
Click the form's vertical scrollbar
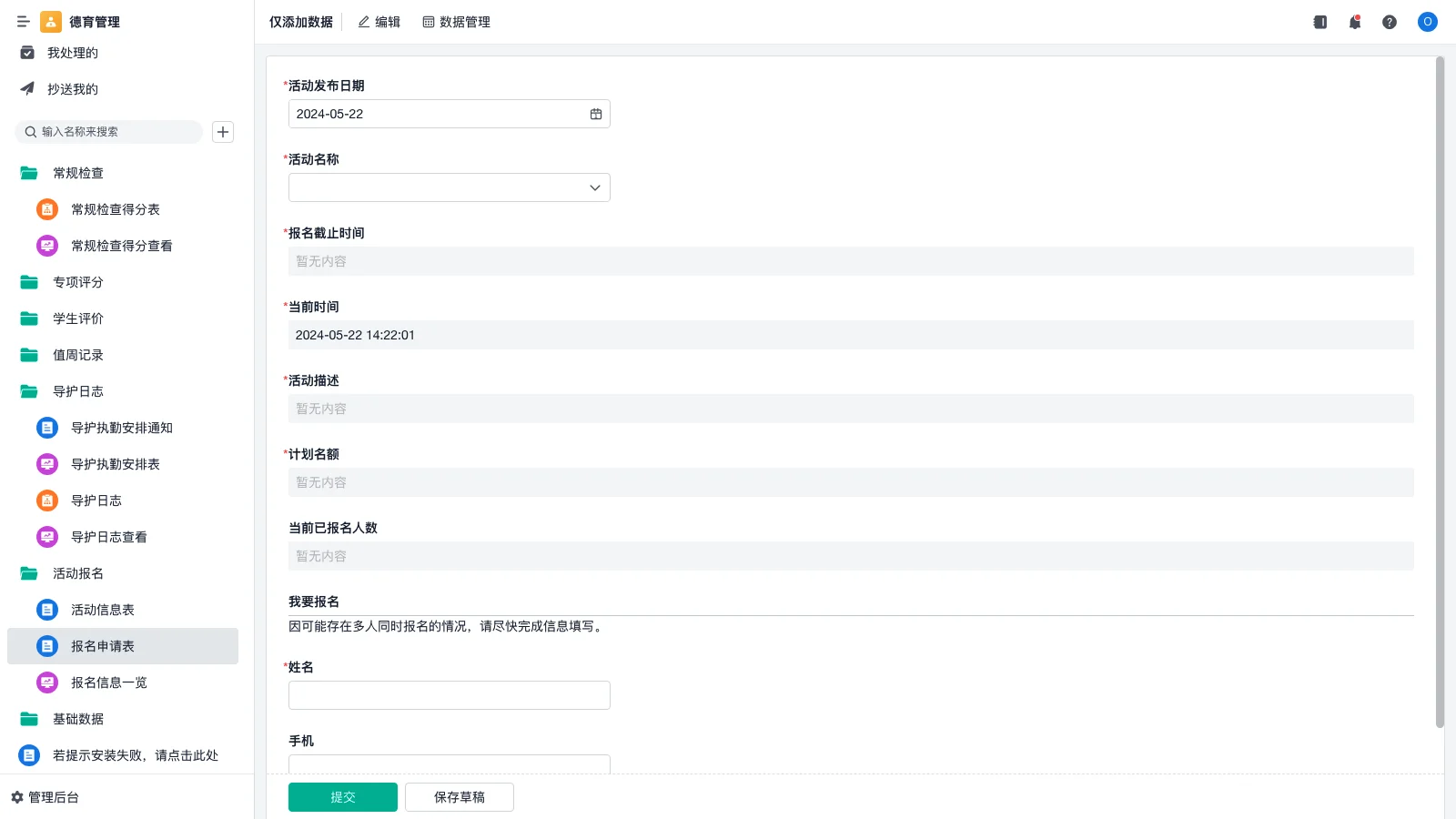(1440, 392)
